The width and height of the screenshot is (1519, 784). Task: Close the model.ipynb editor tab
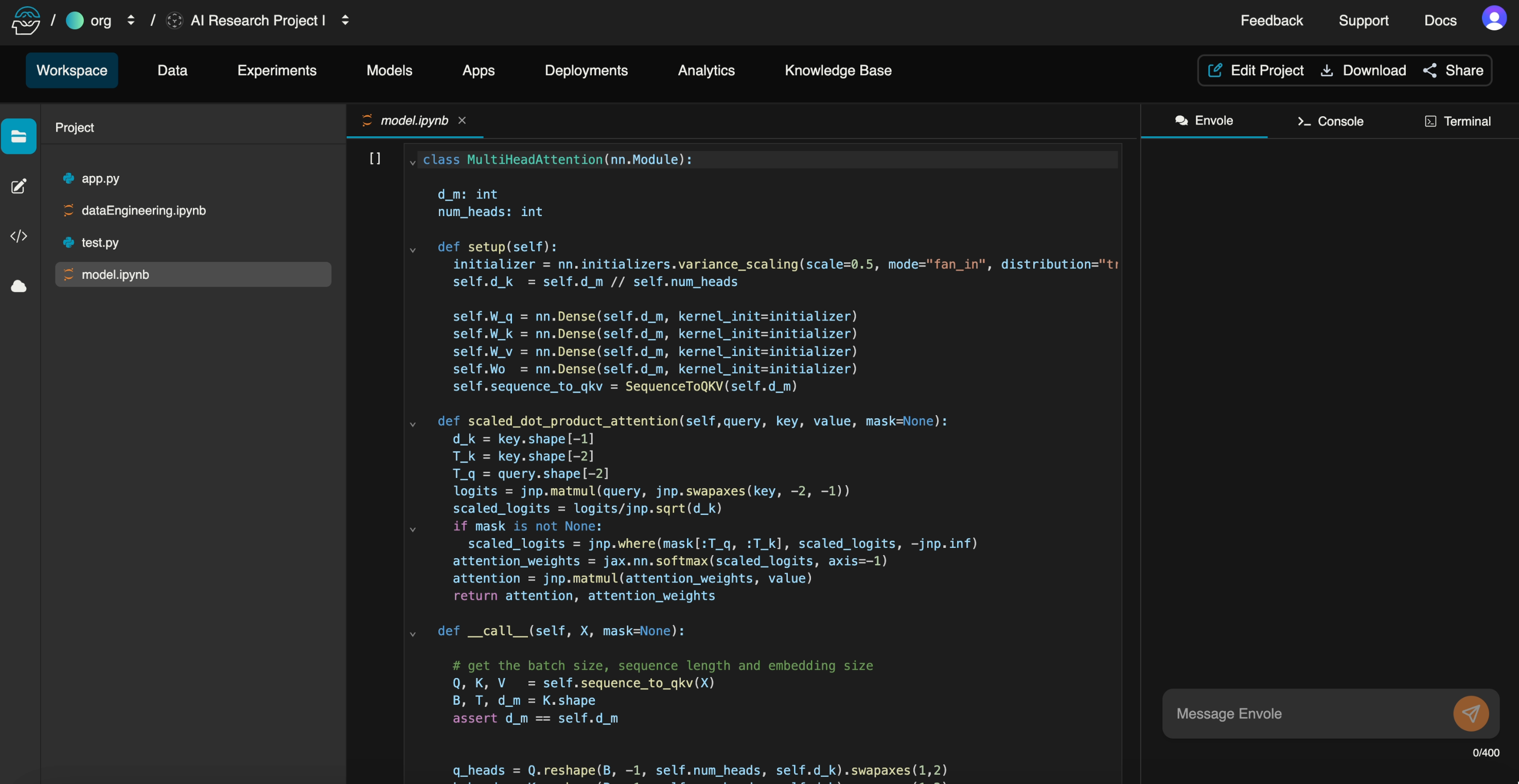click(x=462, y=120)
